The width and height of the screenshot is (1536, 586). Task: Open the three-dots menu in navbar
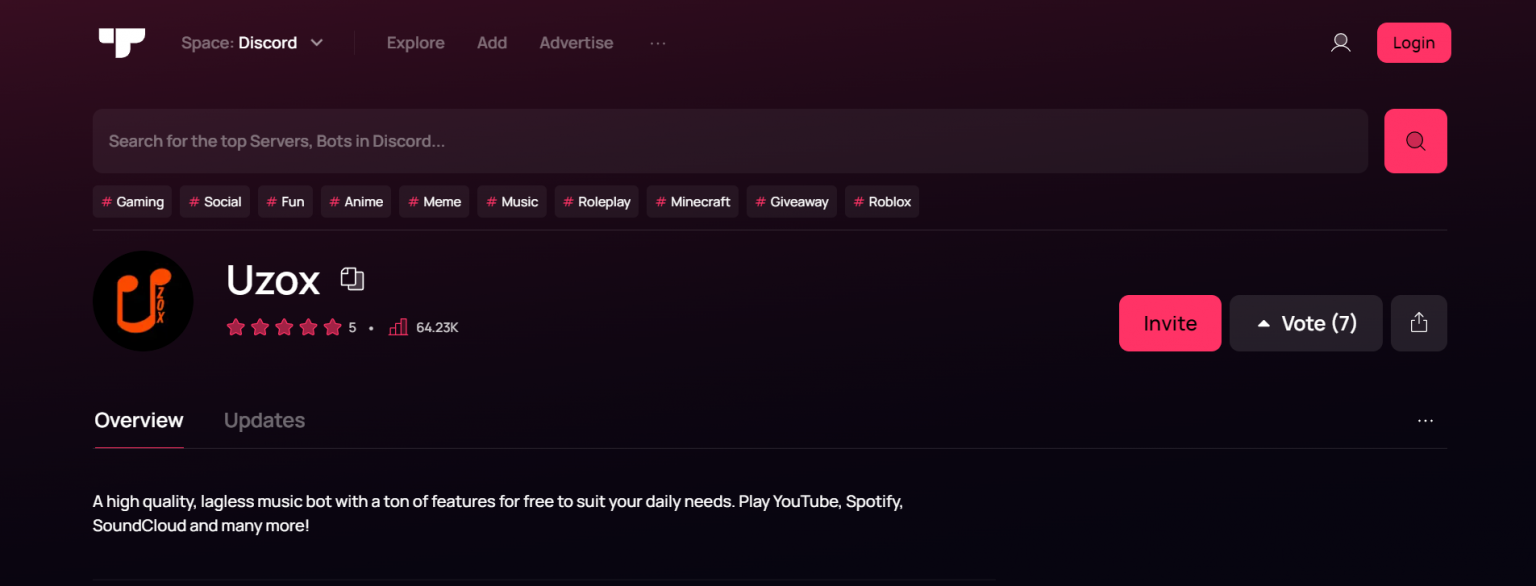(657, 43)
